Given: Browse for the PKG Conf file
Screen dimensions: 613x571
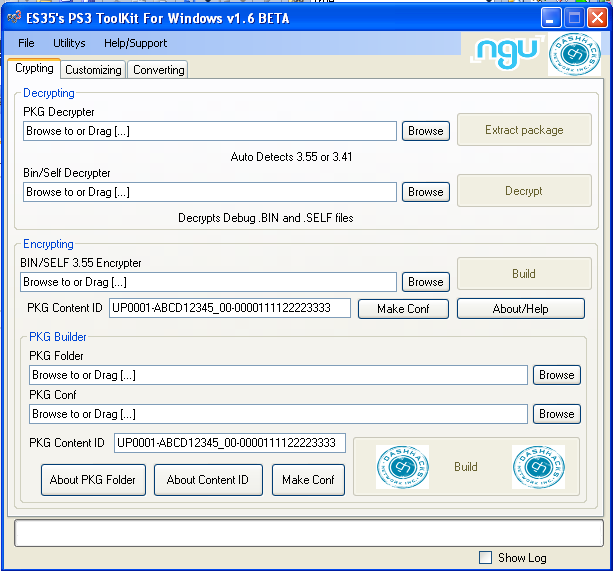Looking at the screenshot, I should pyautogui.click(x=557, y=414).
